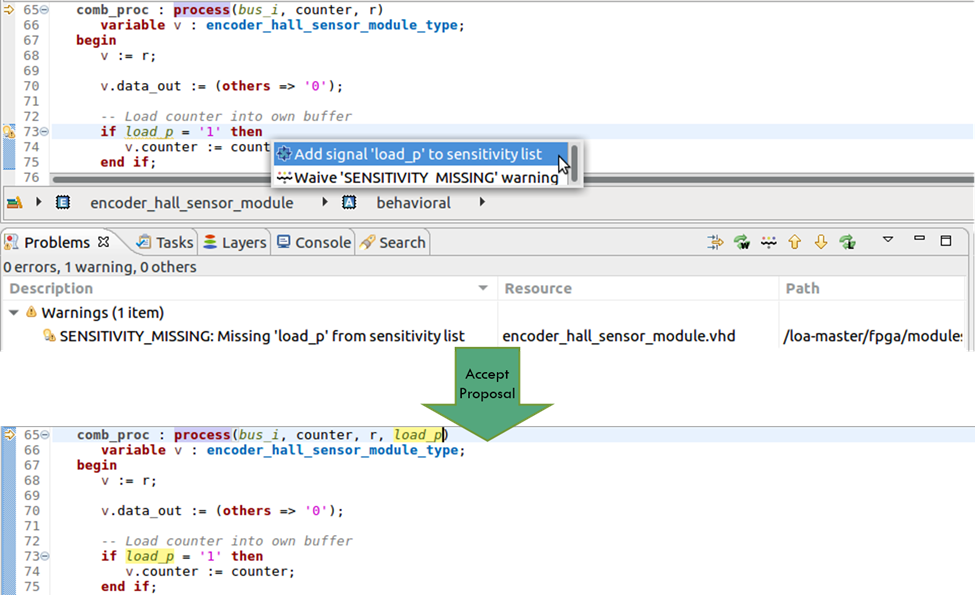Collapse the Warnings (1 item) group

tap(14, 313)
